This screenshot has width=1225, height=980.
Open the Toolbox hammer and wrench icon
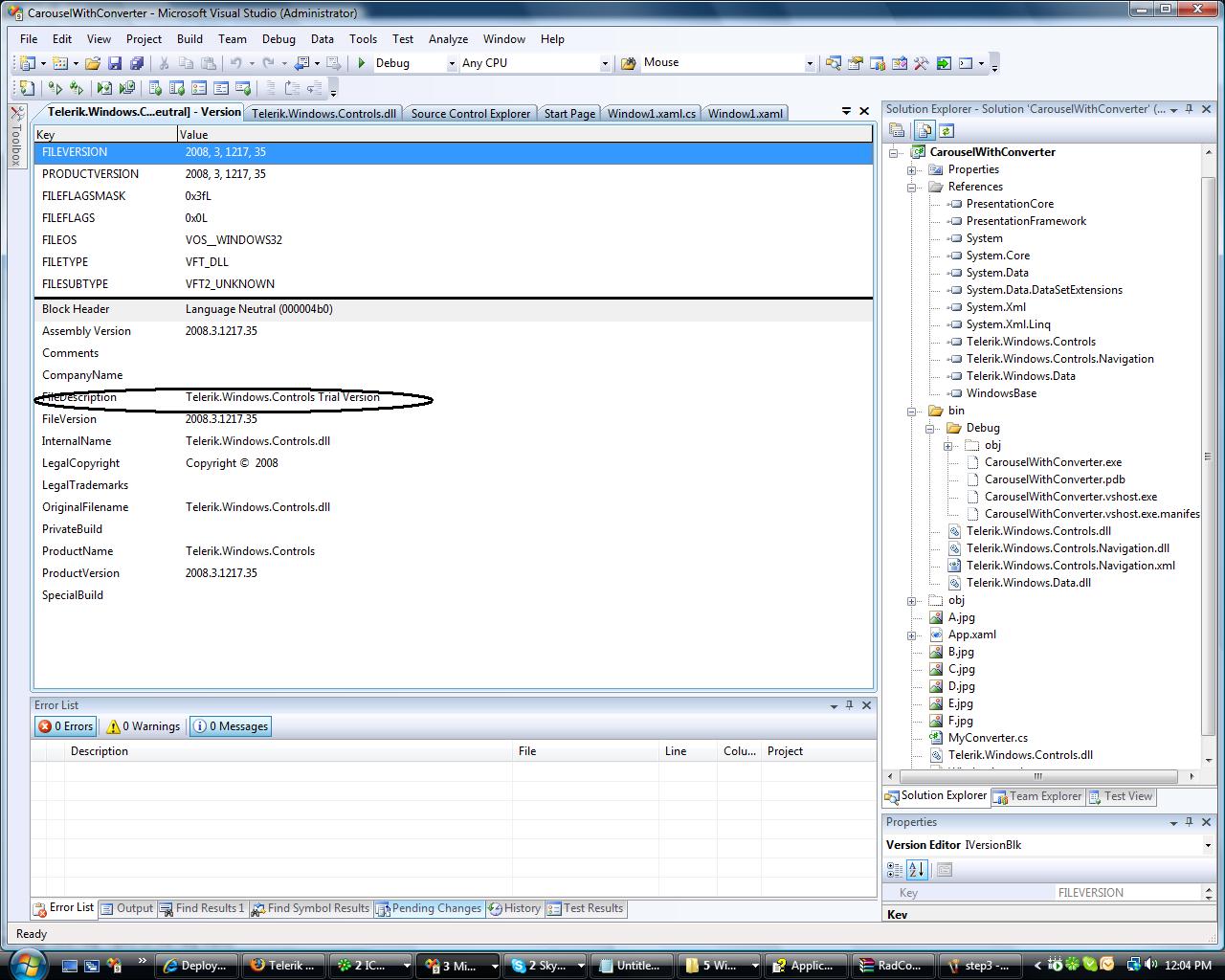[x=921, y=63]
